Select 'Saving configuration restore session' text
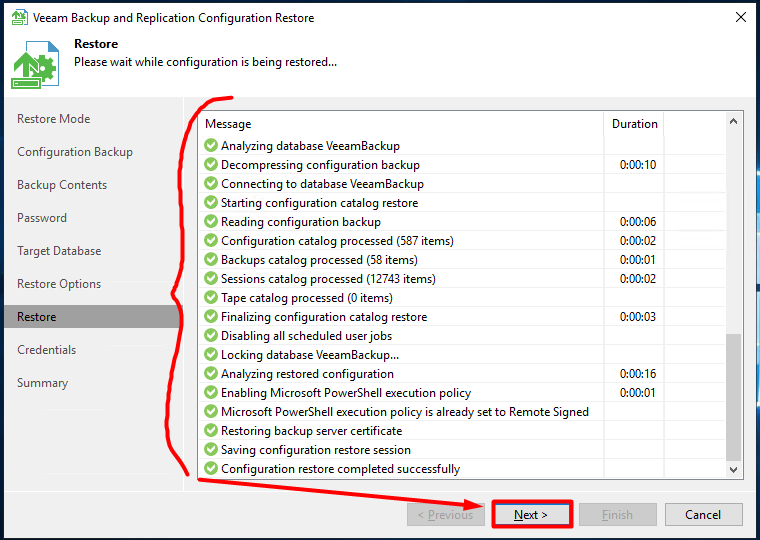760x540 pixels. click(316, 450)
